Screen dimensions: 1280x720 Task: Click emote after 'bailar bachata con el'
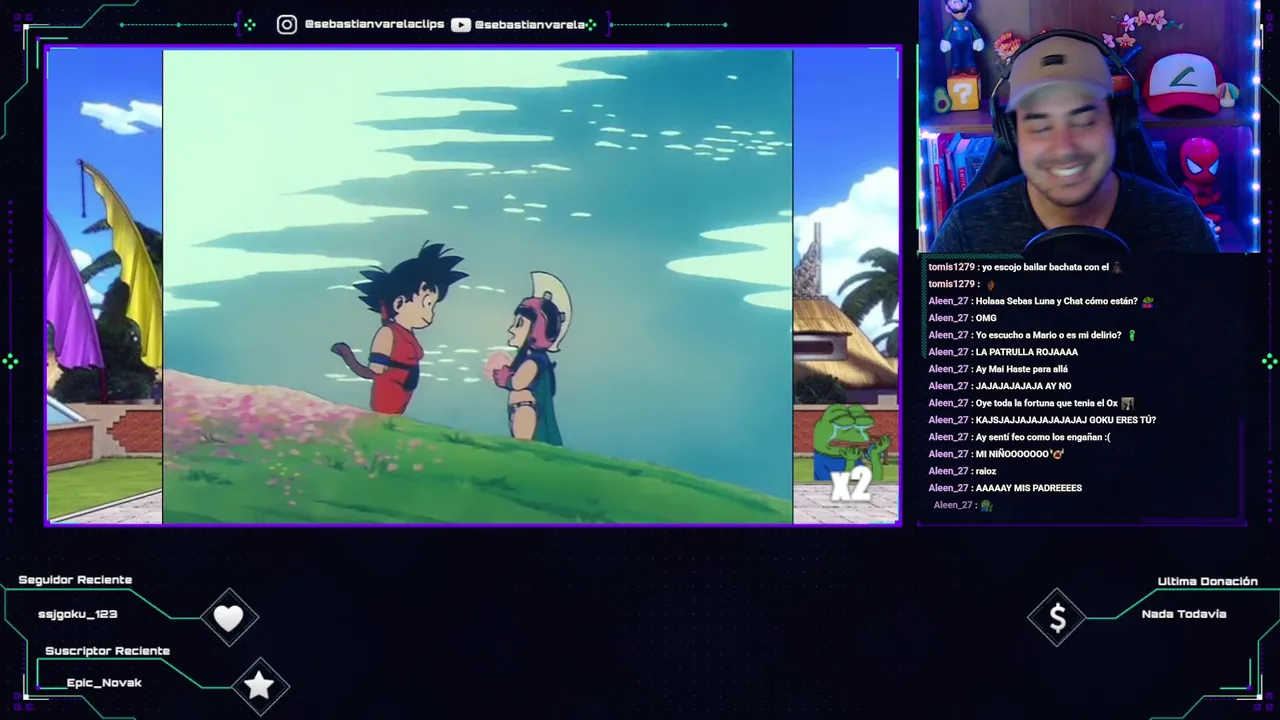click(x=1117, y=267)
